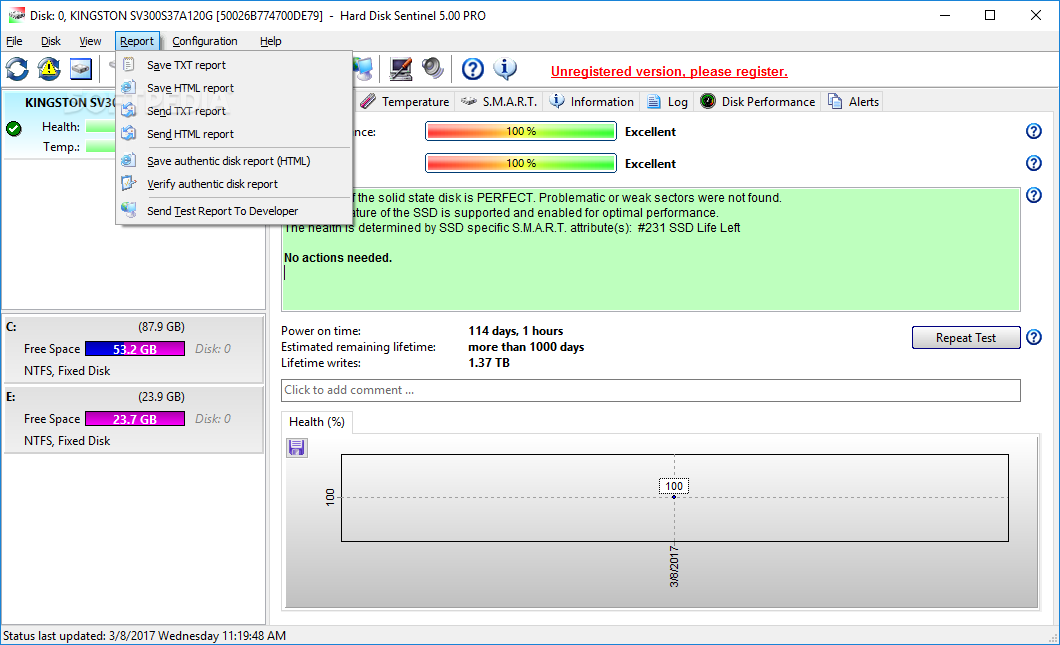Click the 3/8/2017 date label on graph
The width and height of the screenshot is (1060, 645).
[x=674, y=567]
